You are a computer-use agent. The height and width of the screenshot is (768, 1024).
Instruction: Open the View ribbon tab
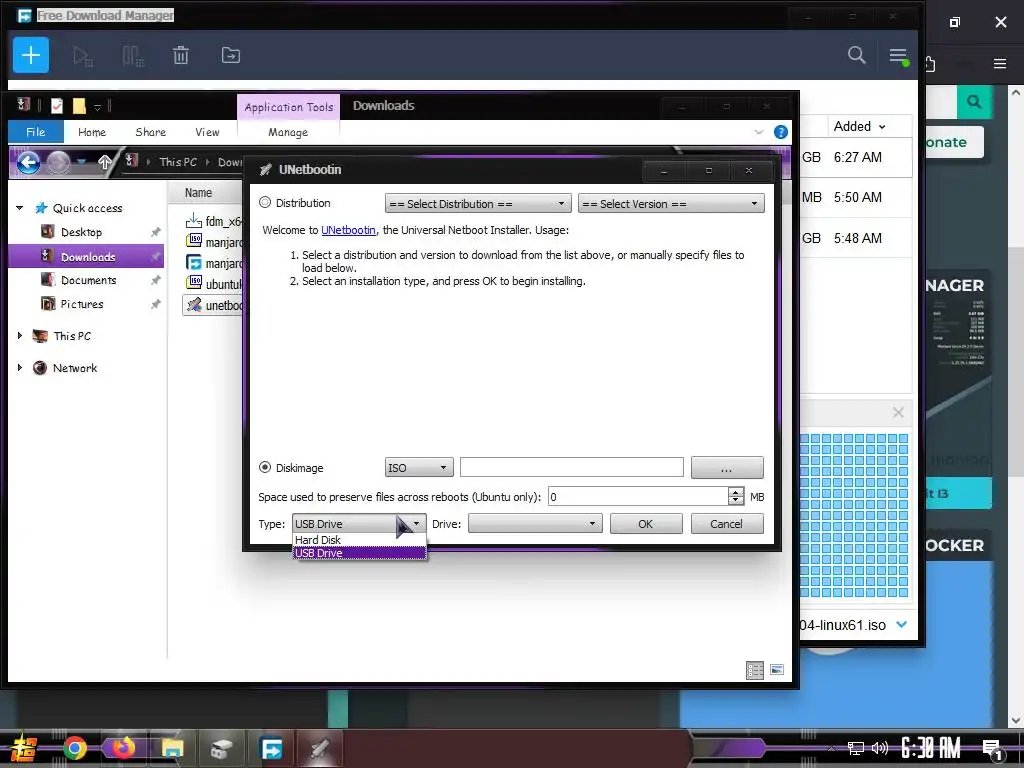pos(208,132)
